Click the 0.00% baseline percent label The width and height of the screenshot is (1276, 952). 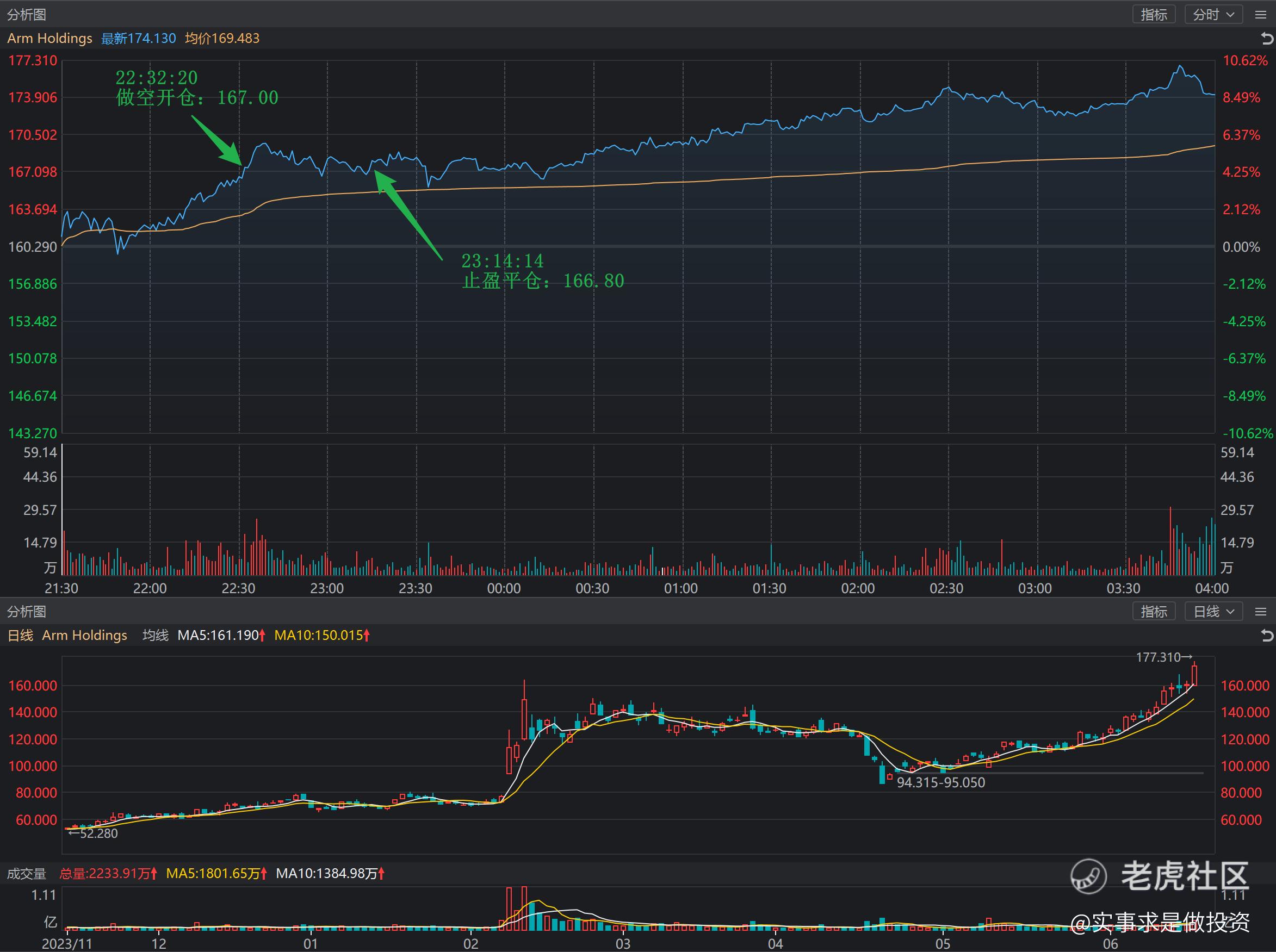1241,247
